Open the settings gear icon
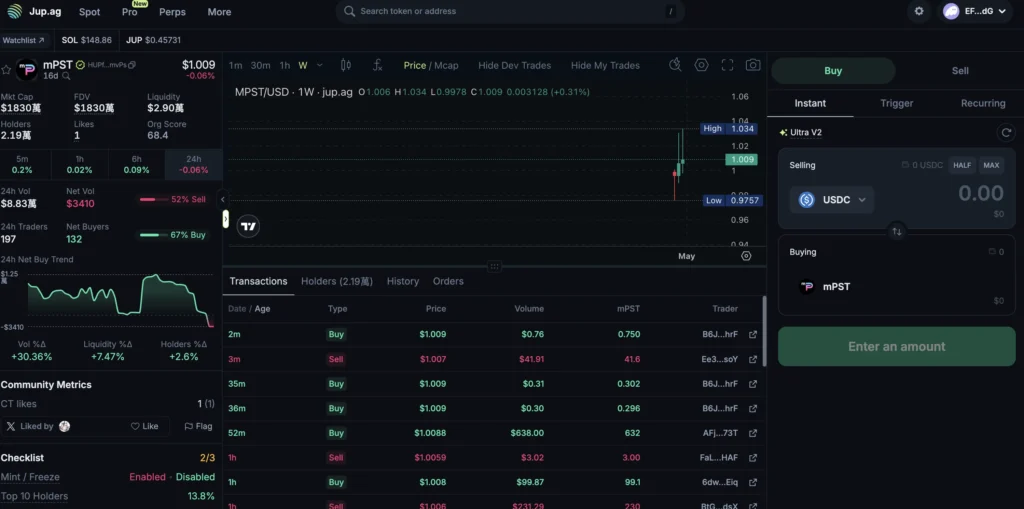 click(x=919, y=11)
